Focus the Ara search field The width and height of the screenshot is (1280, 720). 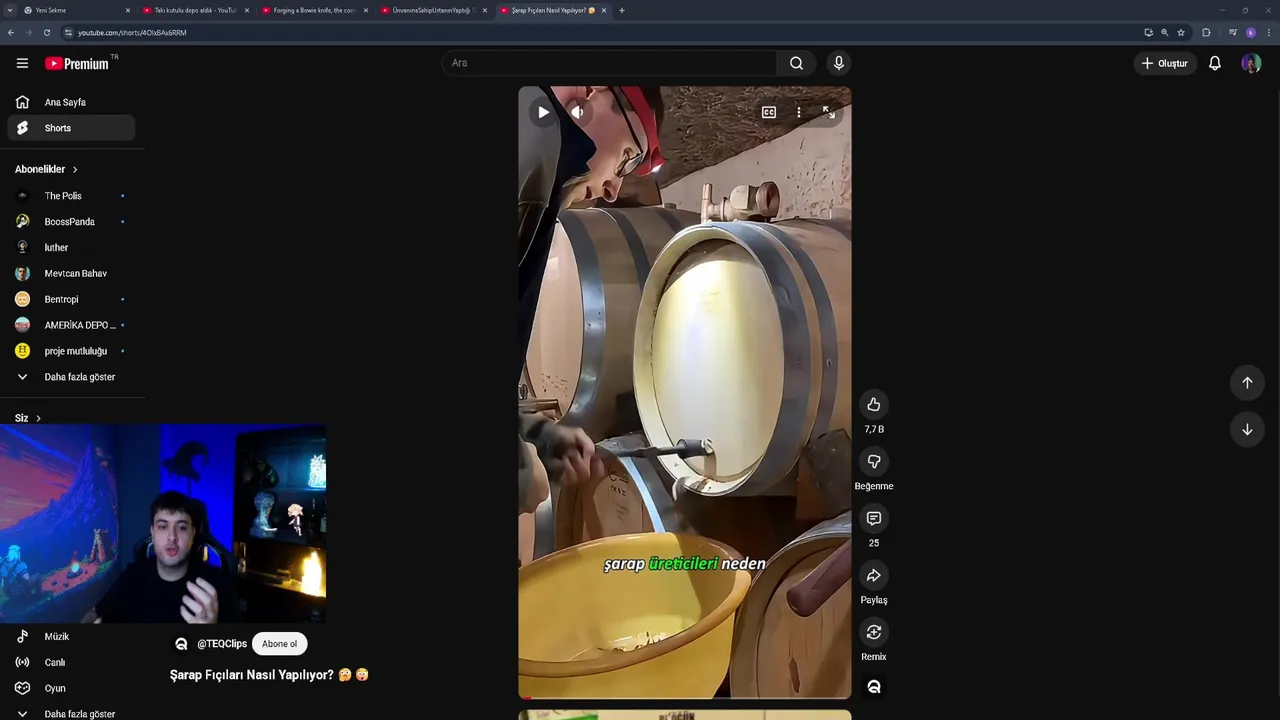(609, 63)
